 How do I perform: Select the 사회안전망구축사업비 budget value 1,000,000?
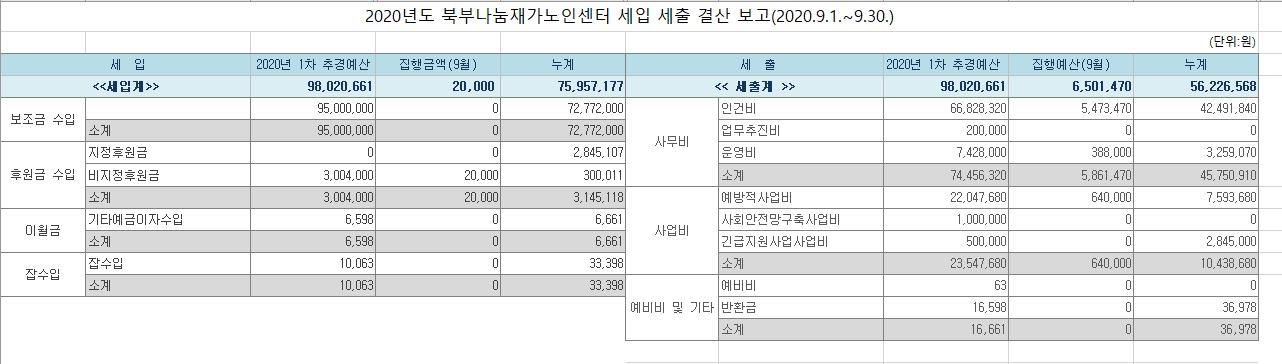[x=946, y=218]
